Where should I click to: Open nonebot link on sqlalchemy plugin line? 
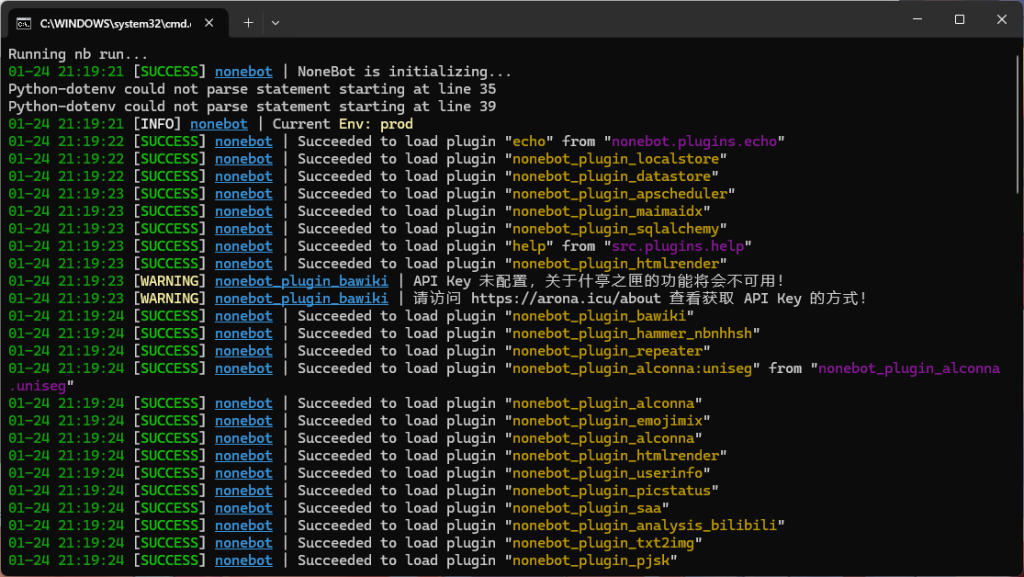coord(244,228)
